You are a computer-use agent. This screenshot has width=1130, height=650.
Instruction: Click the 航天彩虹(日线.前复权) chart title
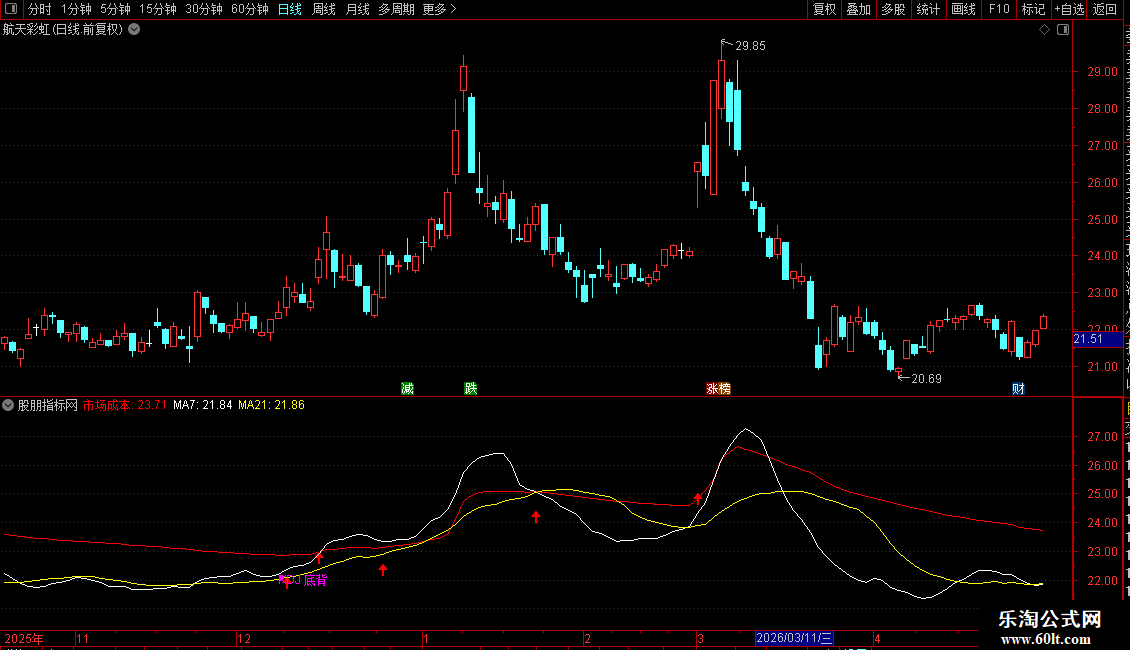coord(63,30)
